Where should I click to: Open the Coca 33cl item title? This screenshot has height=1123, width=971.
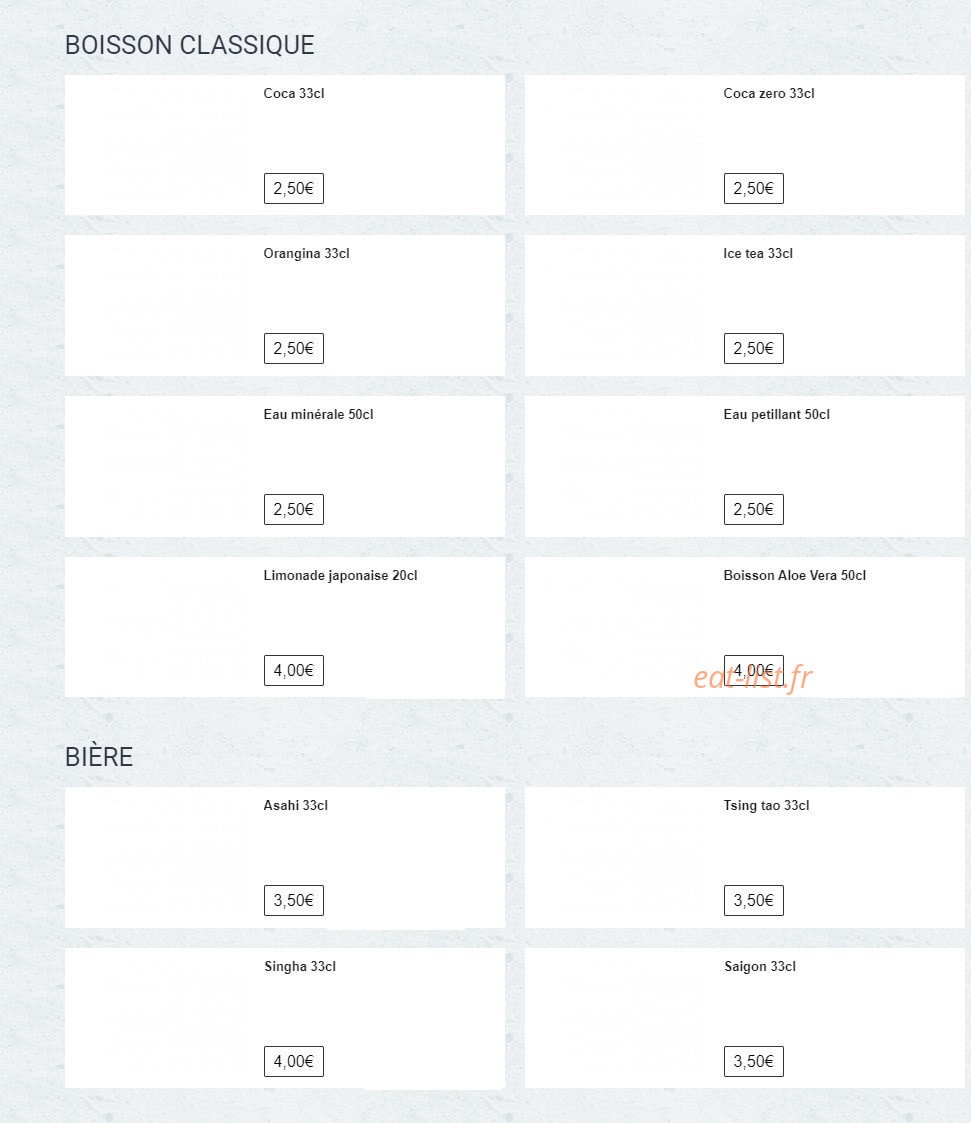tap(294, 93)
